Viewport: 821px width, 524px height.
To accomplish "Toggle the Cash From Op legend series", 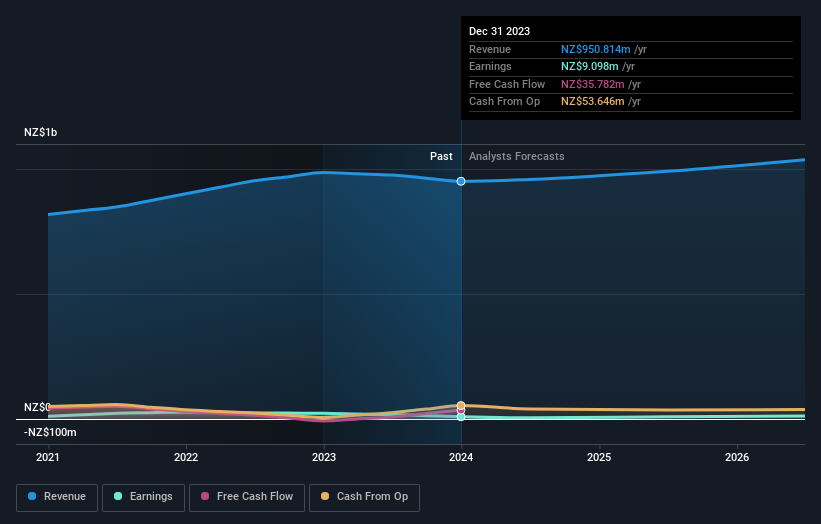I will click(x=364, y=497).
